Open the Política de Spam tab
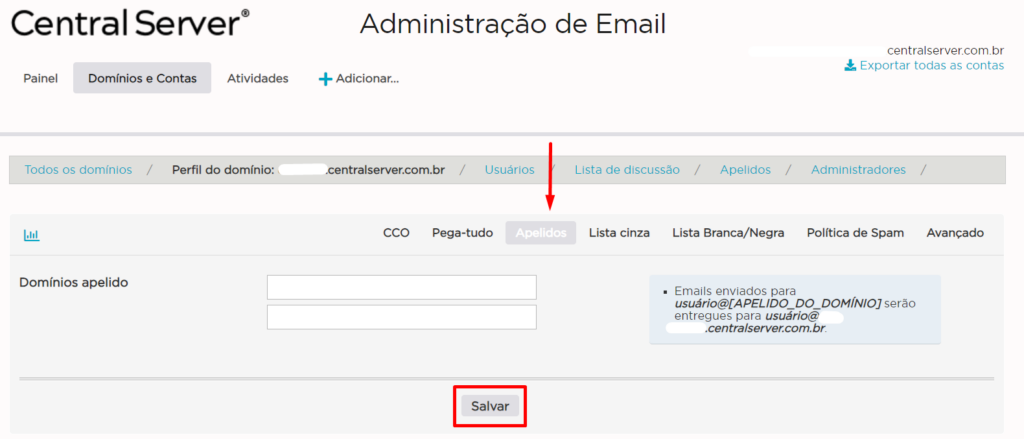Image resolution: width=1024 pixels, height=439 pixels. click(x=855, y=233)
